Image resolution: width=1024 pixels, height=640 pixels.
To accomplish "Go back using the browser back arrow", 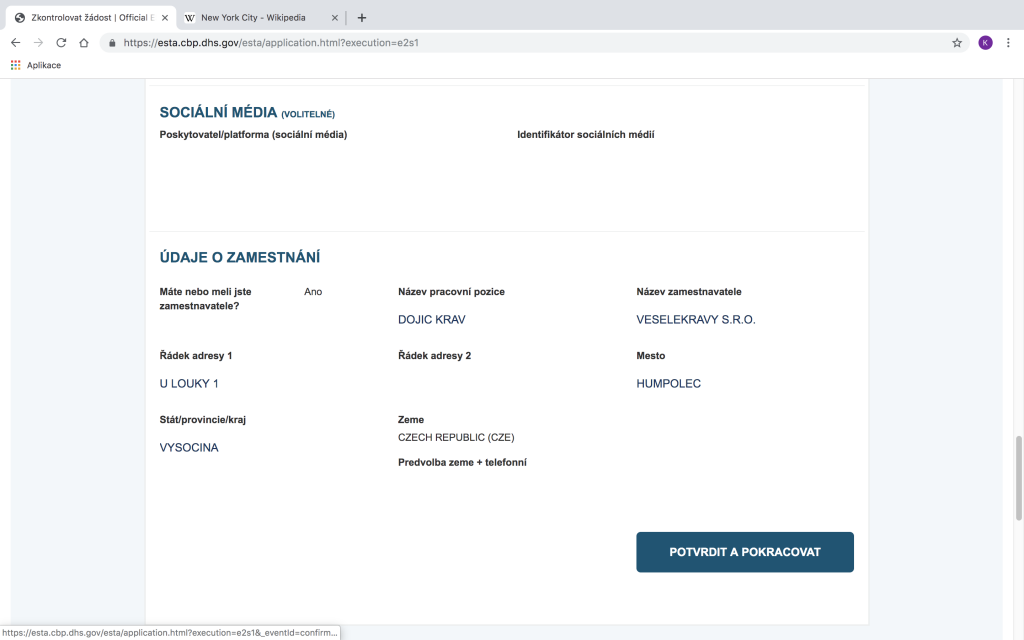I will [15, 43].
